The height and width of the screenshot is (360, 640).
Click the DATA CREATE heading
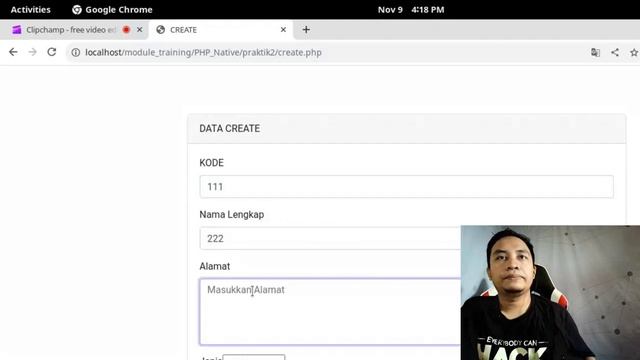click(x=230, y=129)
